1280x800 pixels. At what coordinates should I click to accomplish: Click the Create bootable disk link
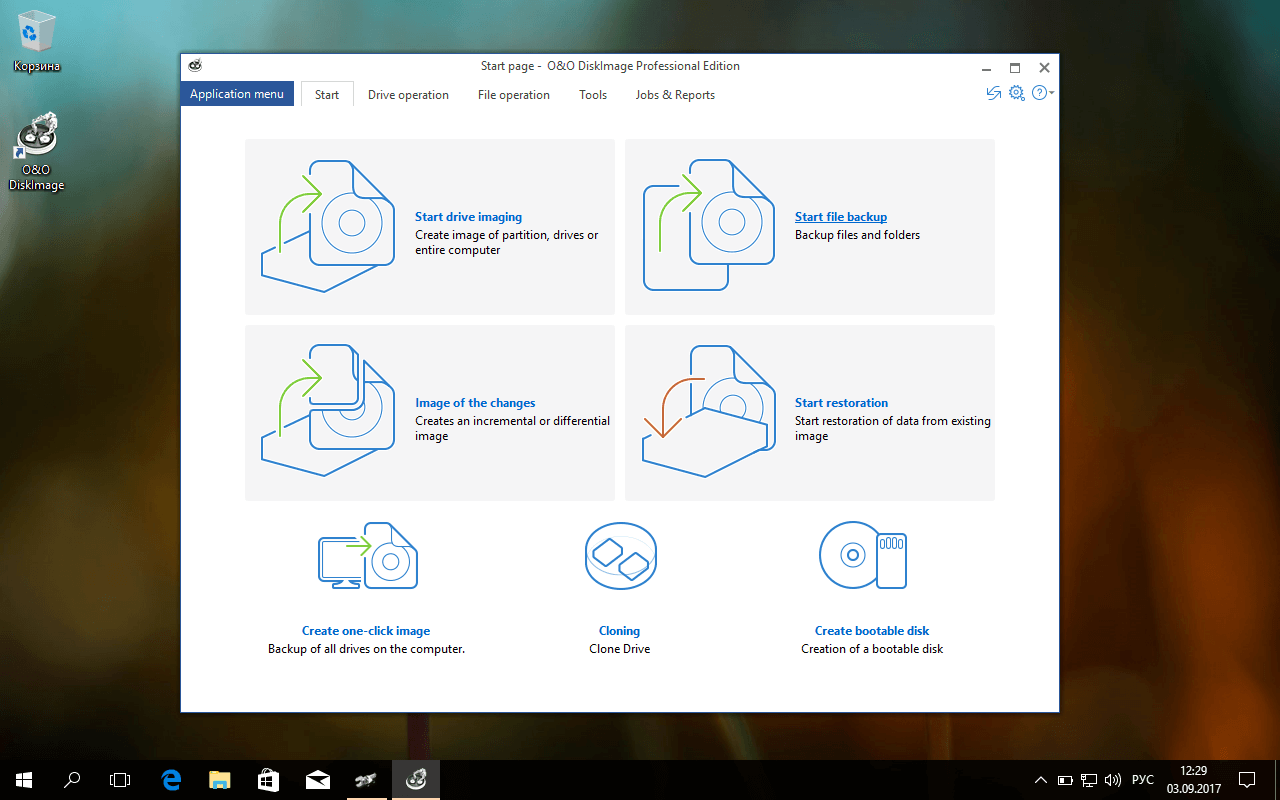872,631
